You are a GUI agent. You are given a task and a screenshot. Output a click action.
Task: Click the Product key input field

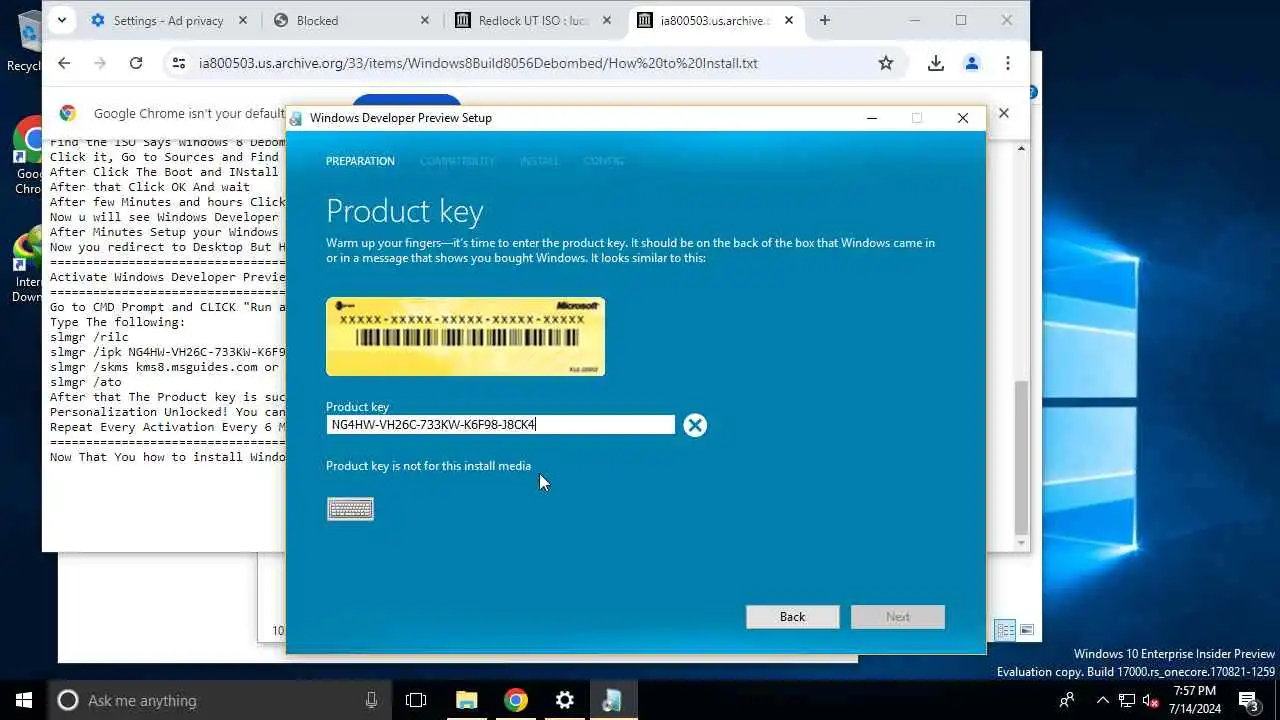pyautogui.click(x=500, y=425)
